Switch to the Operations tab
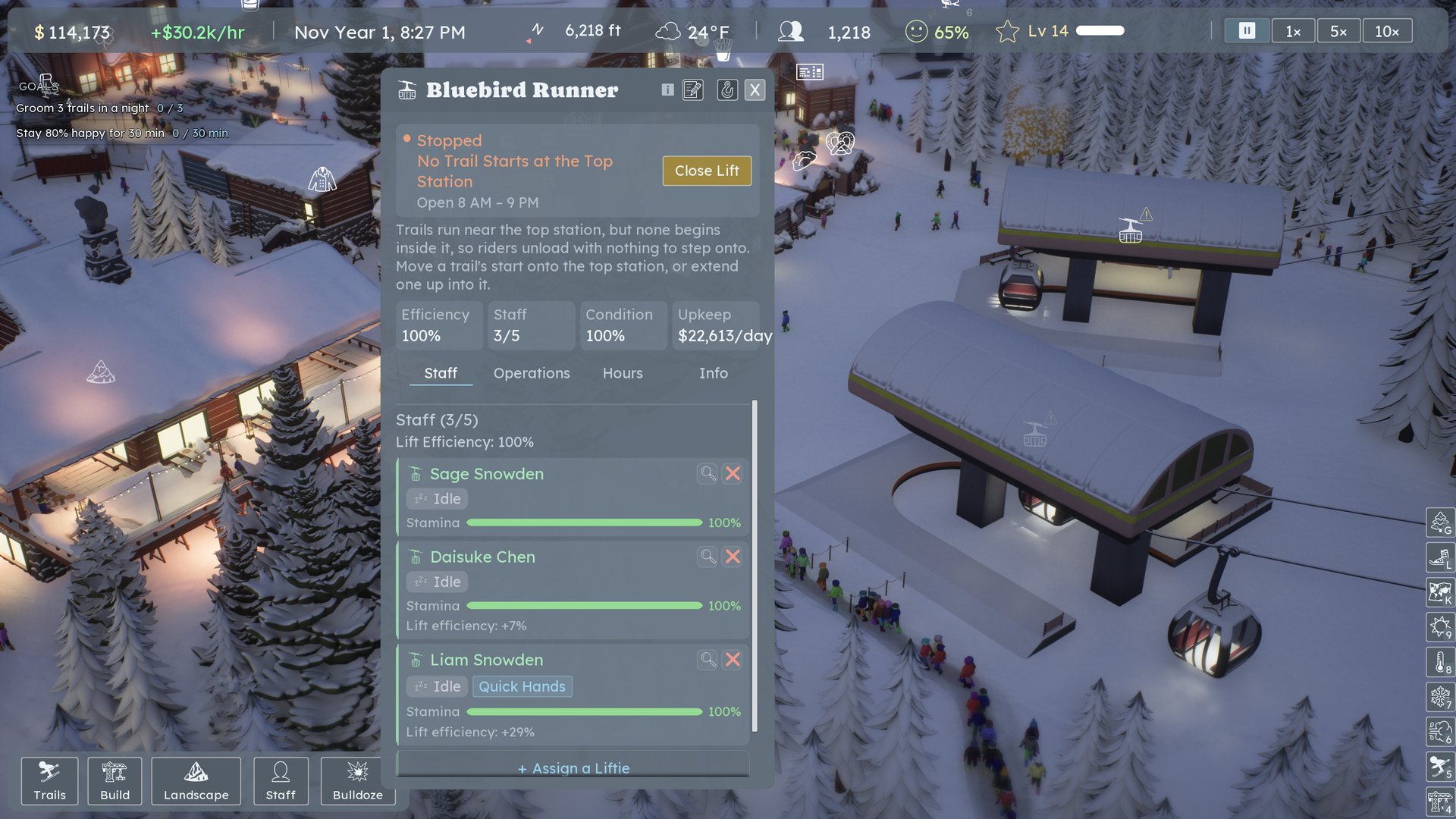This screenshot has height=819, width=1456. 532,373
